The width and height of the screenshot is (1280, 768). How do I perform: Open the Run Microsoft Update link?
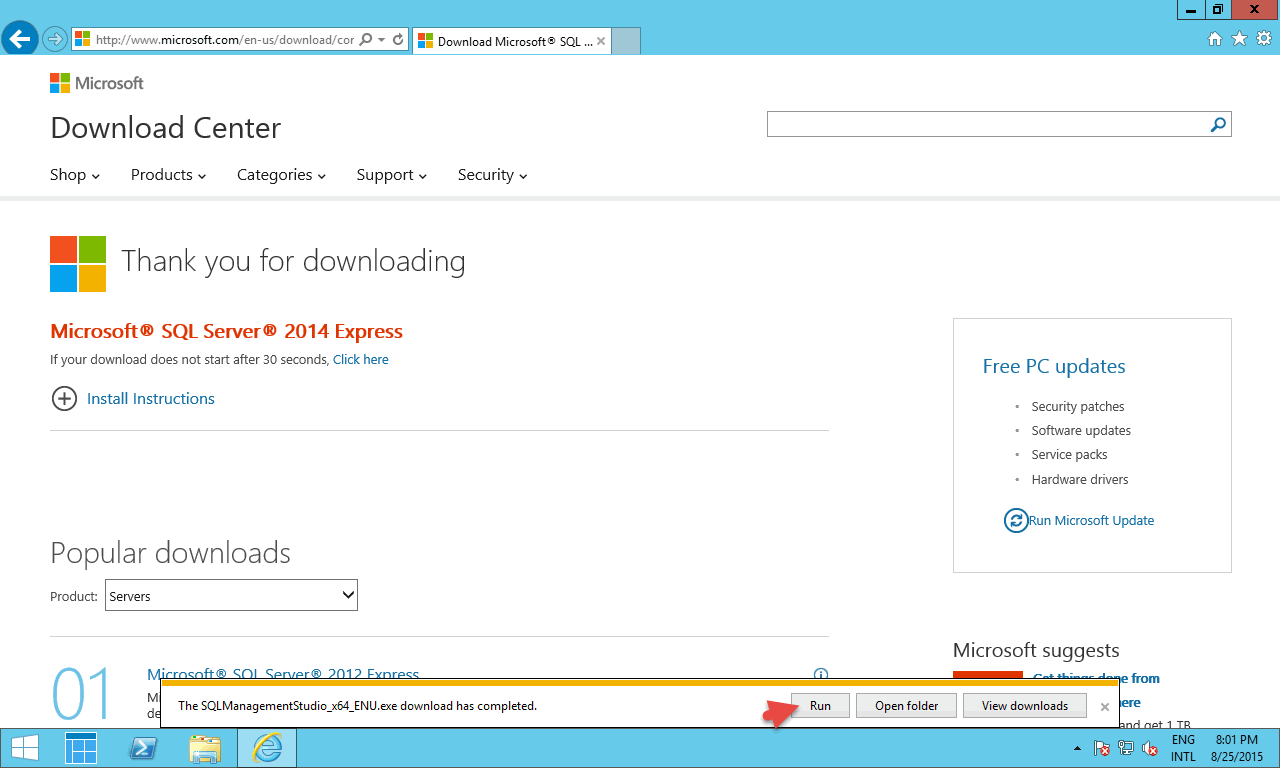1091,520
